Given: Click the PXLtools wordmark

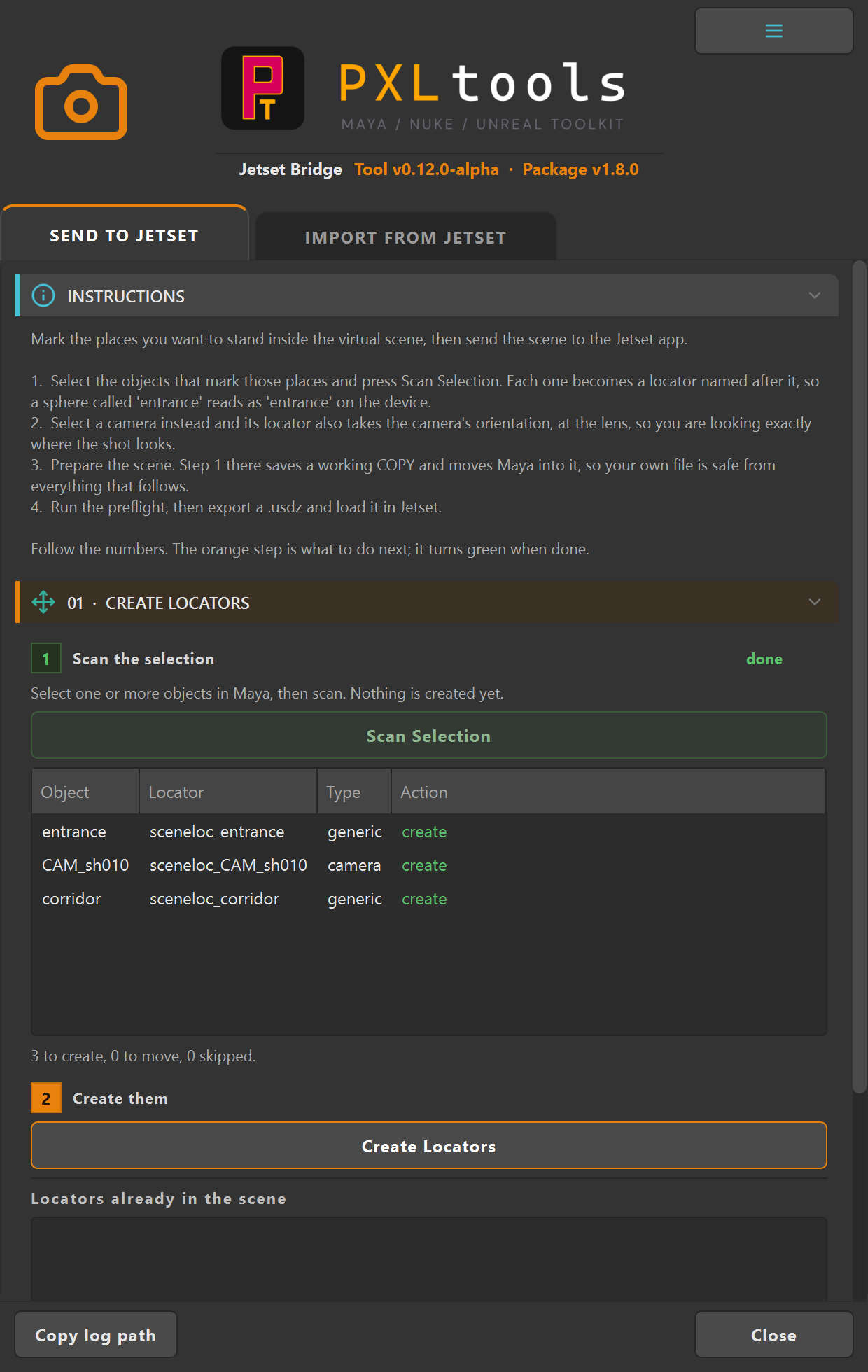Looking at the screenshot, I should (483, 83).
